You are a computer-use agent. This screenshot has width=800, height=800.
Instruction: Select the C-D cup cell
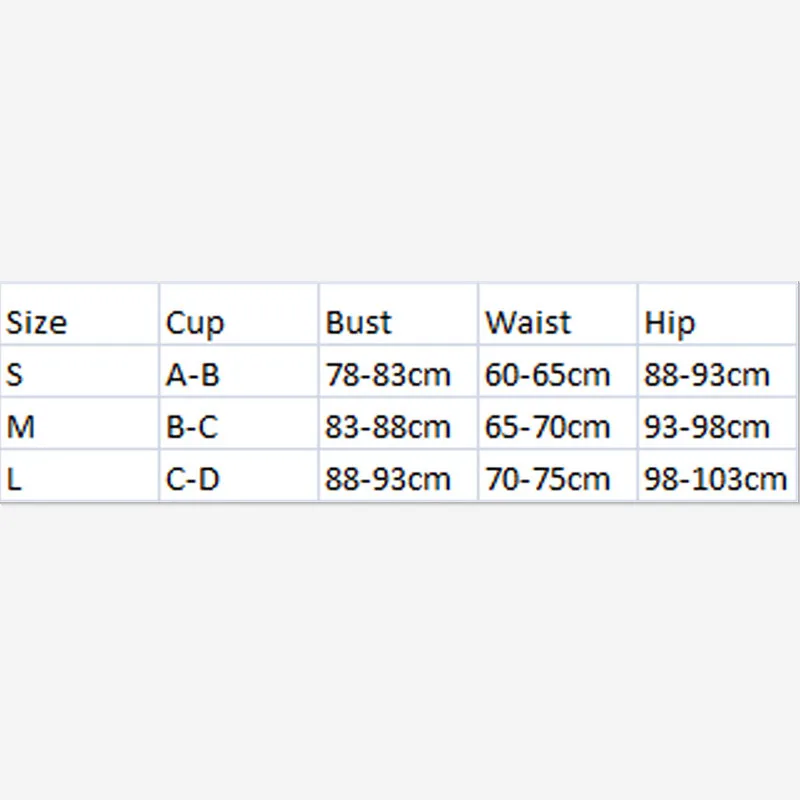click(239, 476)
